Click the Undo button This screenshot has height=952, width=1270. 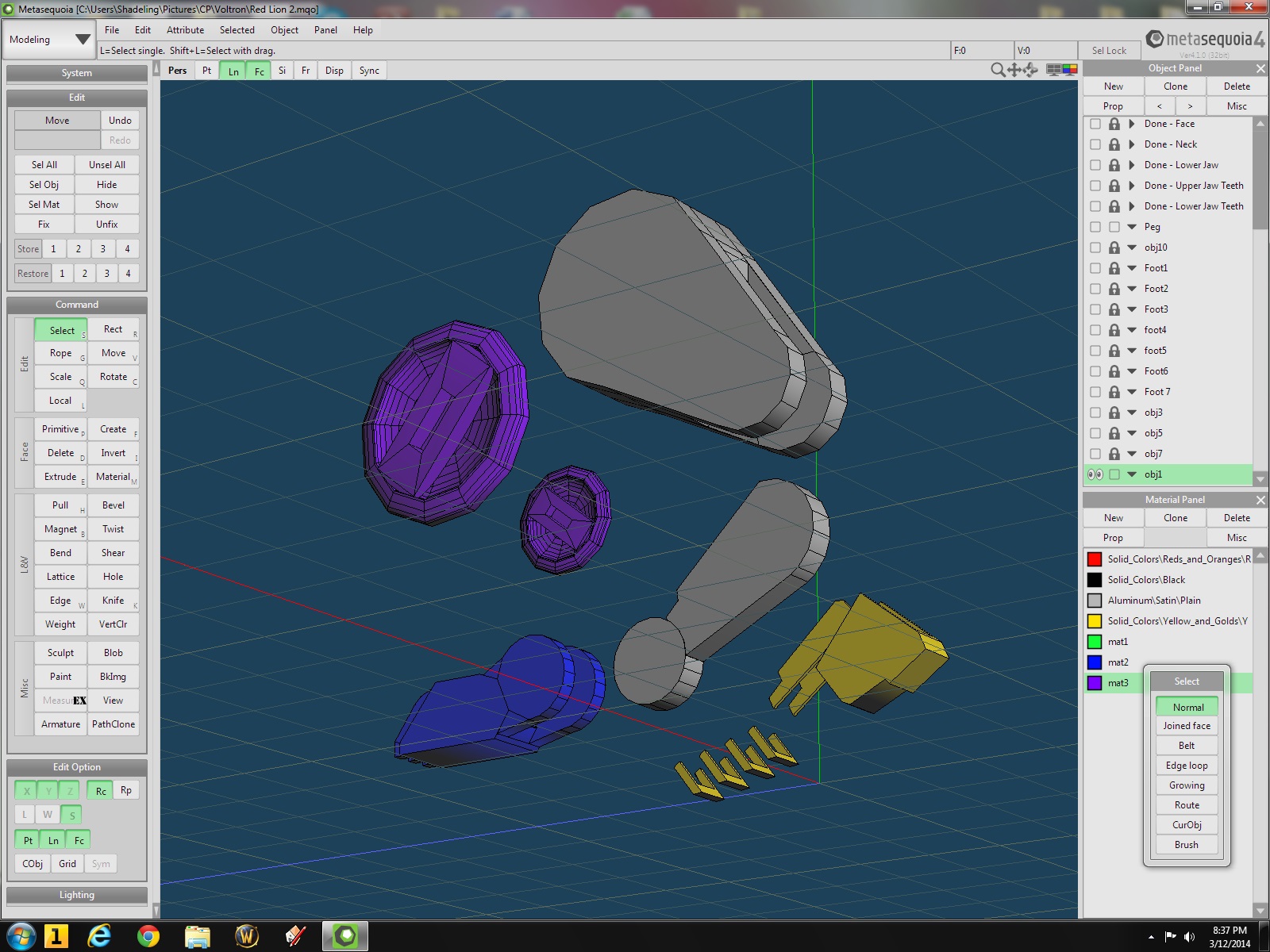click(x=120, y=121)
